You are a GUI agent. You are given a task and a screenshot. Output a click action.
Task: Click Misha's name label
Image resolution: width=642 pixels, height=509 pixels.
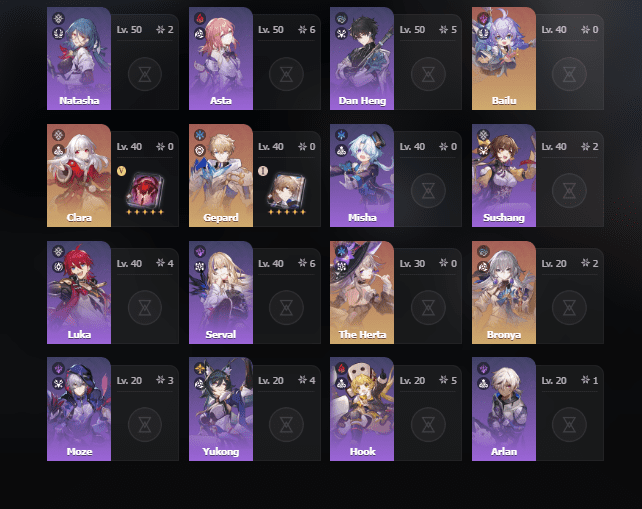[x=362, y=217]
